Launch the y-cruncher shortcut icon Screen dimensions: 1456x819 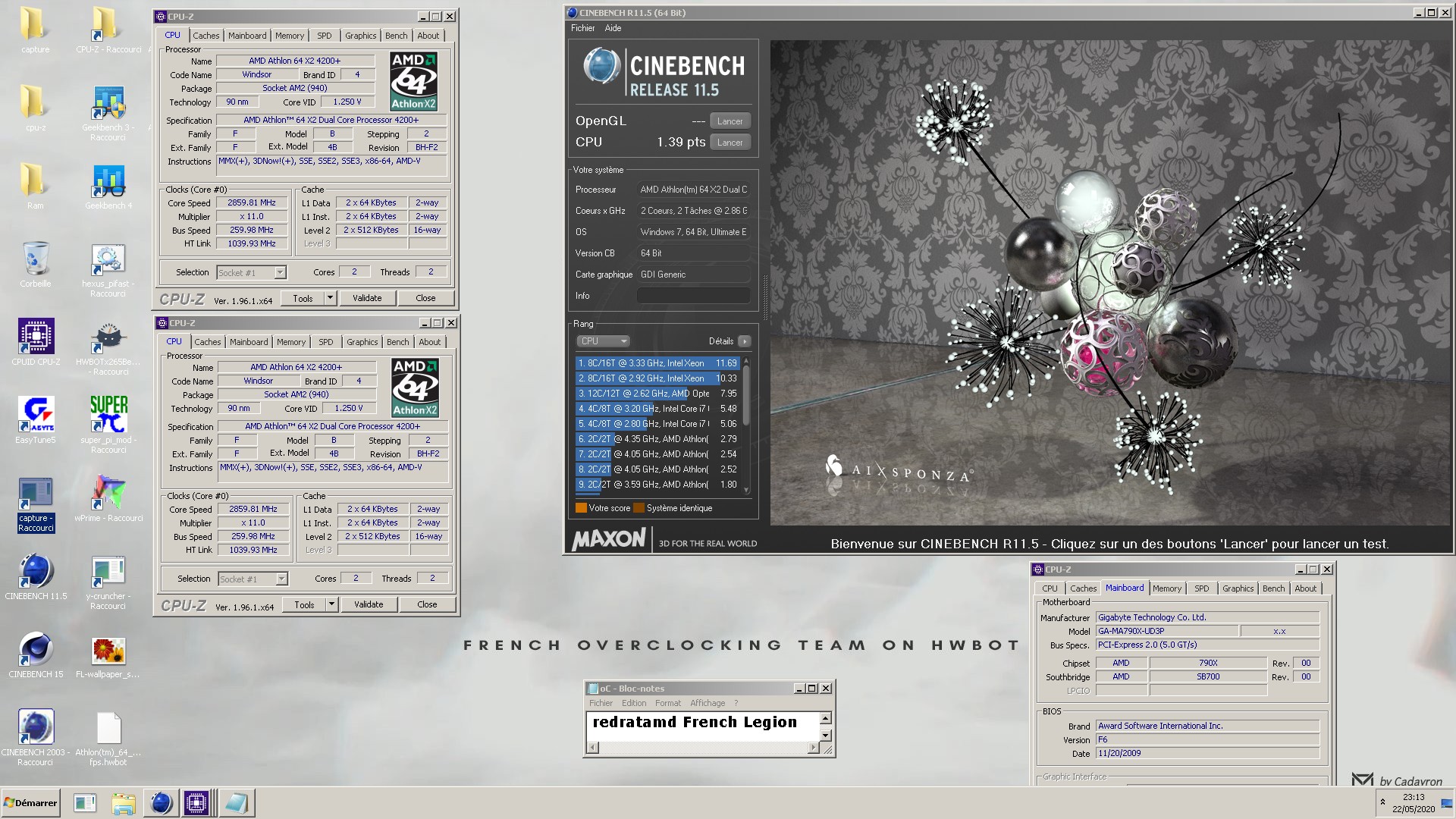point(108,582)
